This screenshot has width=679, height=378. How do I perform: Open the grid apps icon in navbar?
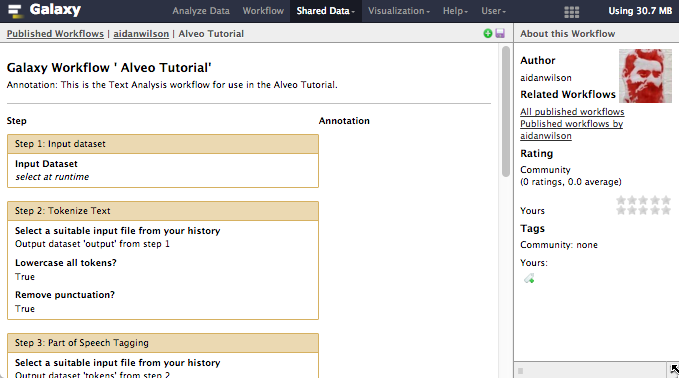tap(572, 12)
